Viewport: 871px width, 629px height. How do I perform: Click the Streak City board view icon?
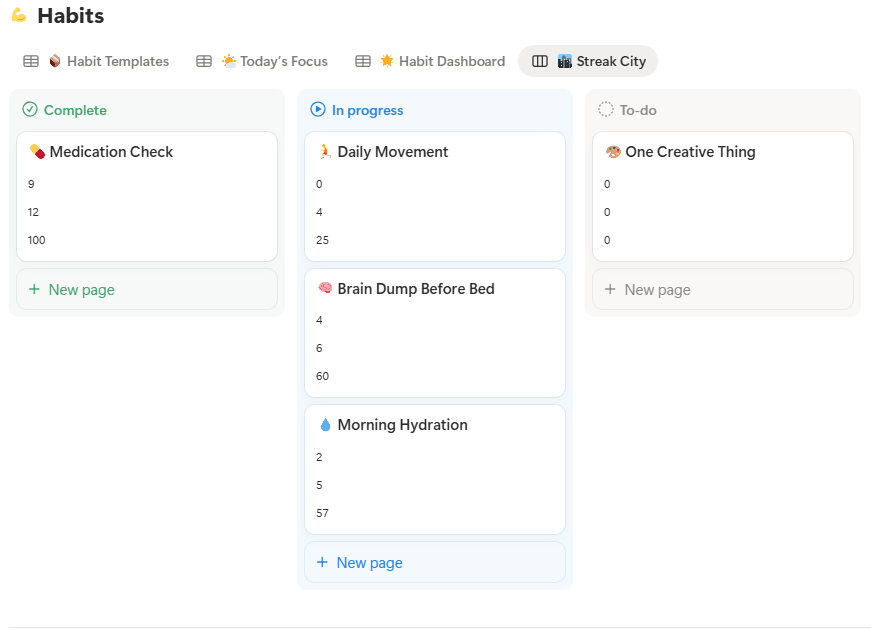[x=540, y=61]
